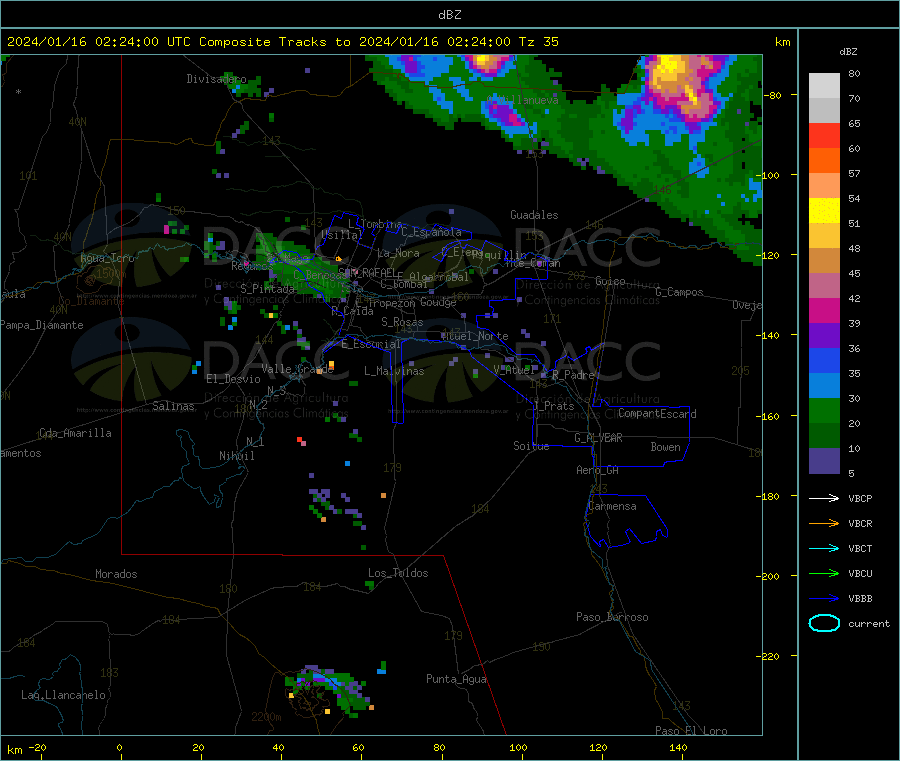Screen dimensions: 900x761
Task: Click the 'Paso_El_Loro' place label
Action: (691, 731)
